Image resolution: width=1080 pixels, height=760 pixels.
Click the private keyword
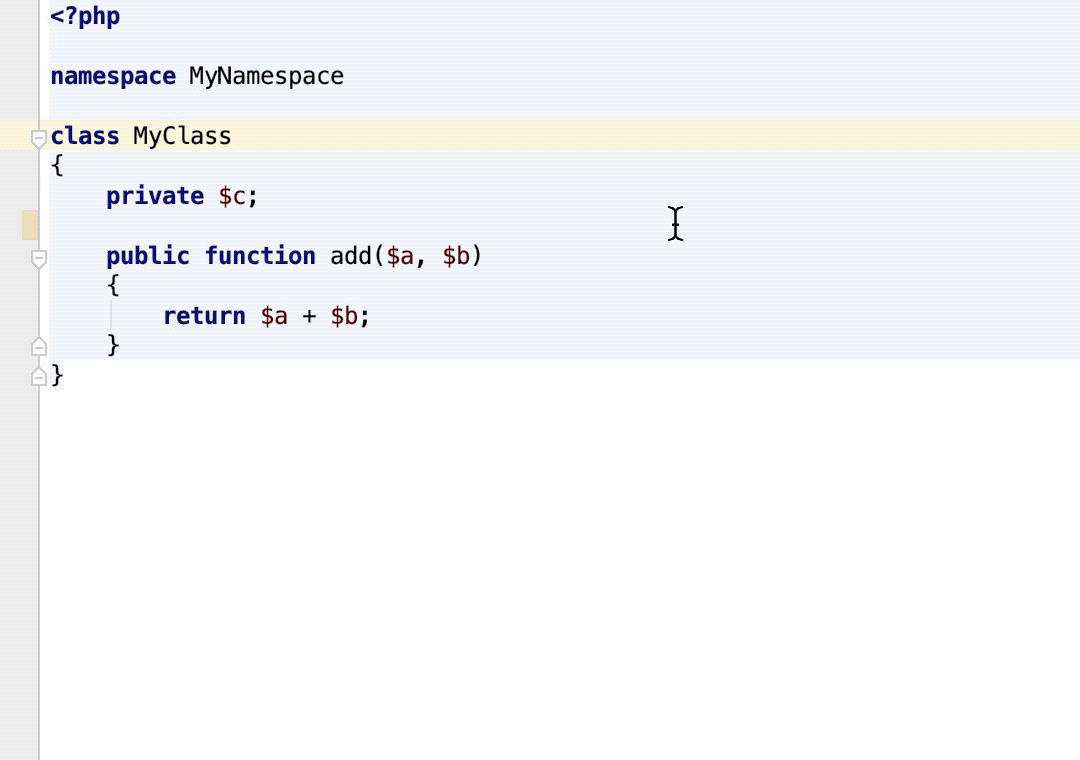[x=155, y=196]
